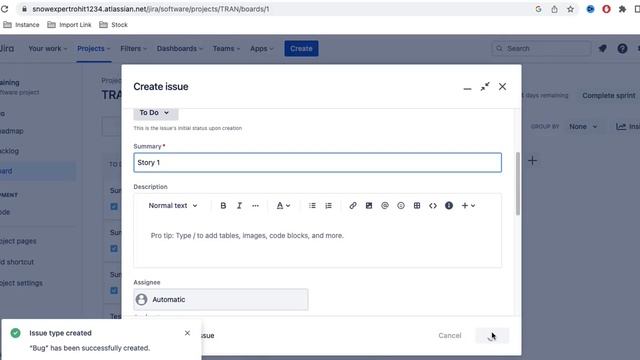Image resolution: width=640 pixels, height=360 pixels.
Task: Open the Automatic assignee dropdown
Action: click(x=221, y=300)
